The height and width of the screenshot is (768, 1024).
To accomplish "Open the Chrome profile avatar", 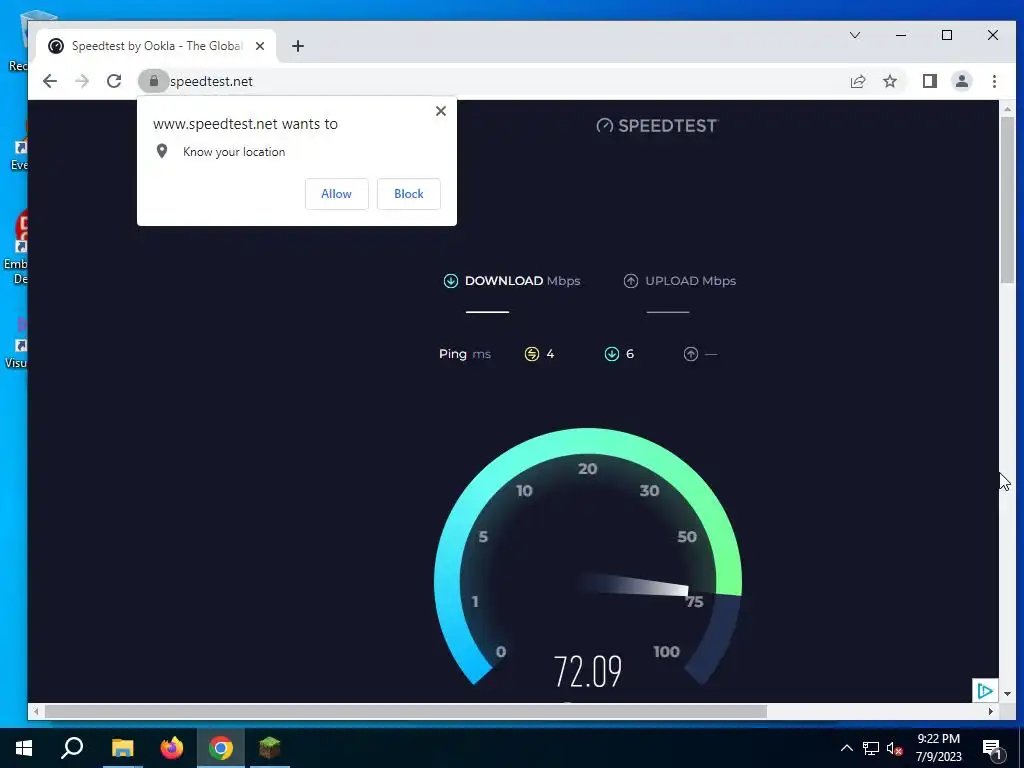I will pos(961,81).
